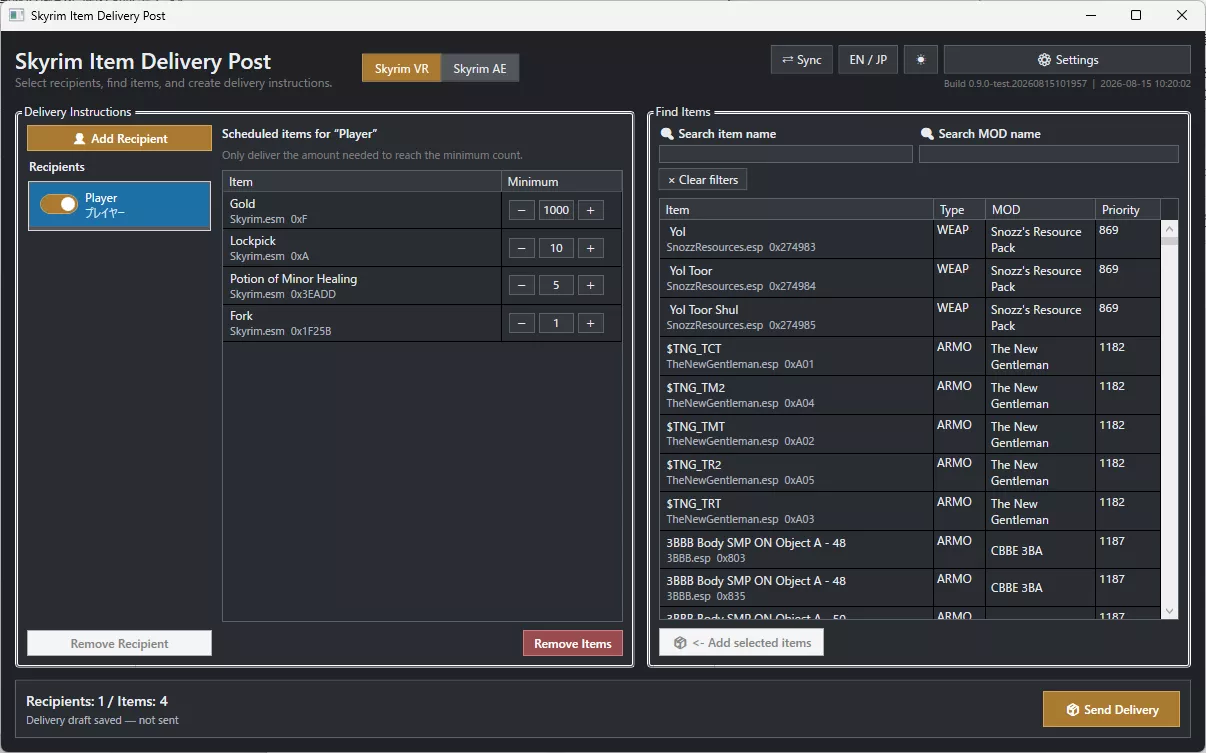1206x753 pixels.
Task: Click Remove Items button
Action: pyautogui.click(x=573, y=643)
